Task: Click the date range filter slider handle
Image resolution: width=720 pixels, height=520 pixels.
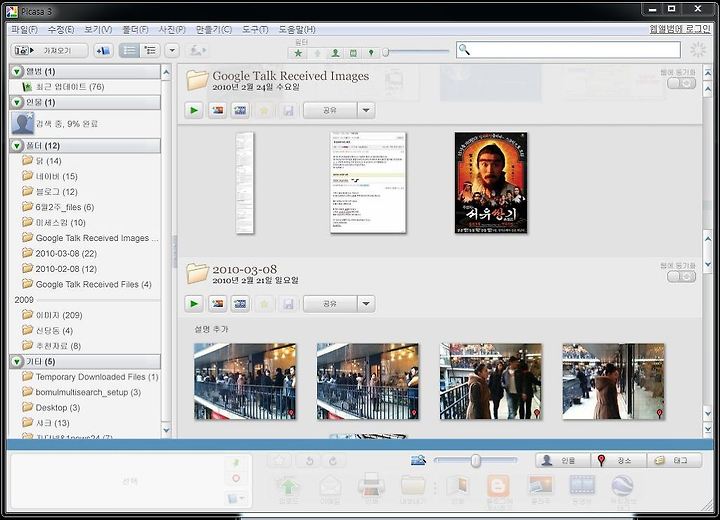Action: click(386, 53)
